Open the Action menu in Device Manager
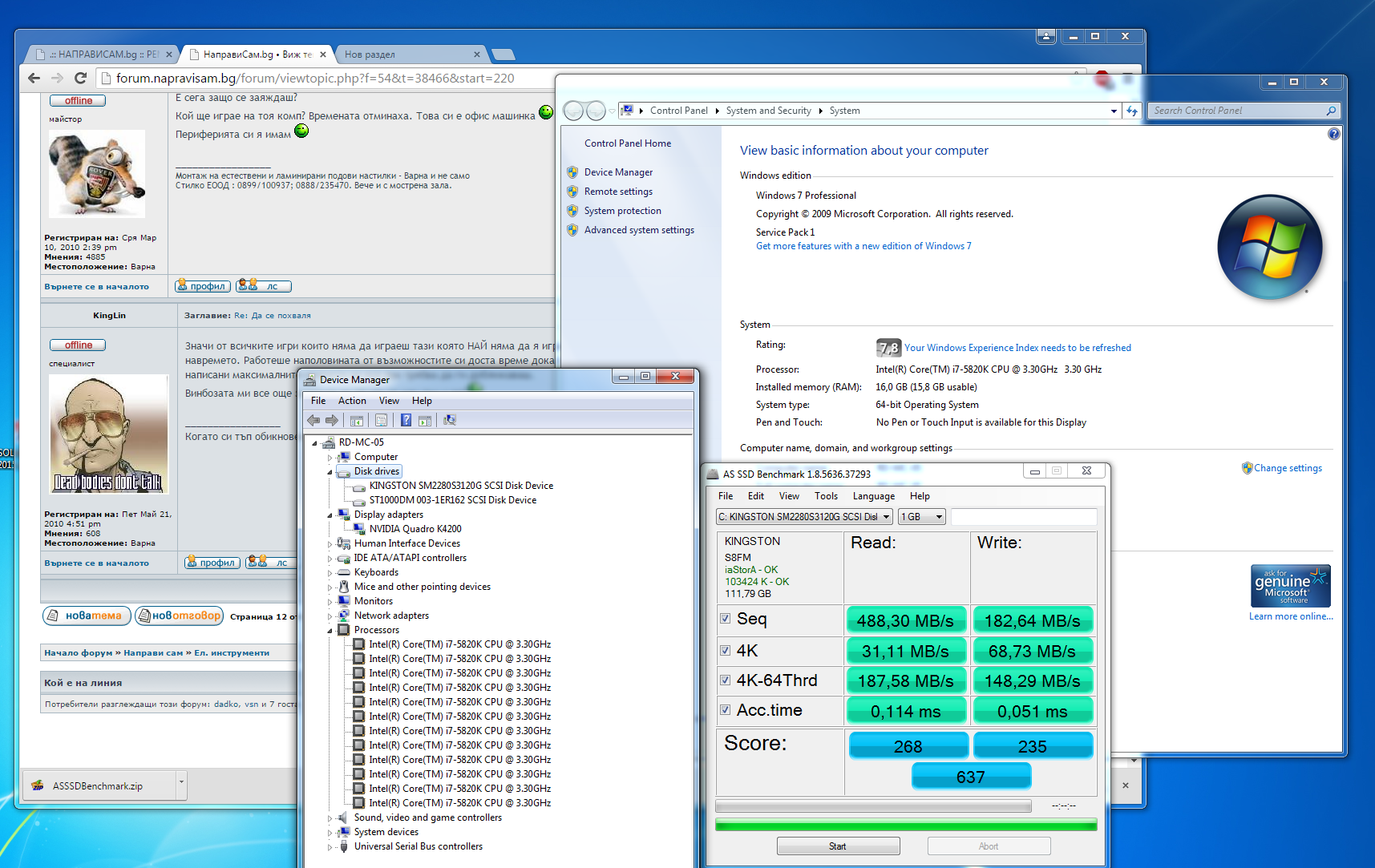 [351, 401]
